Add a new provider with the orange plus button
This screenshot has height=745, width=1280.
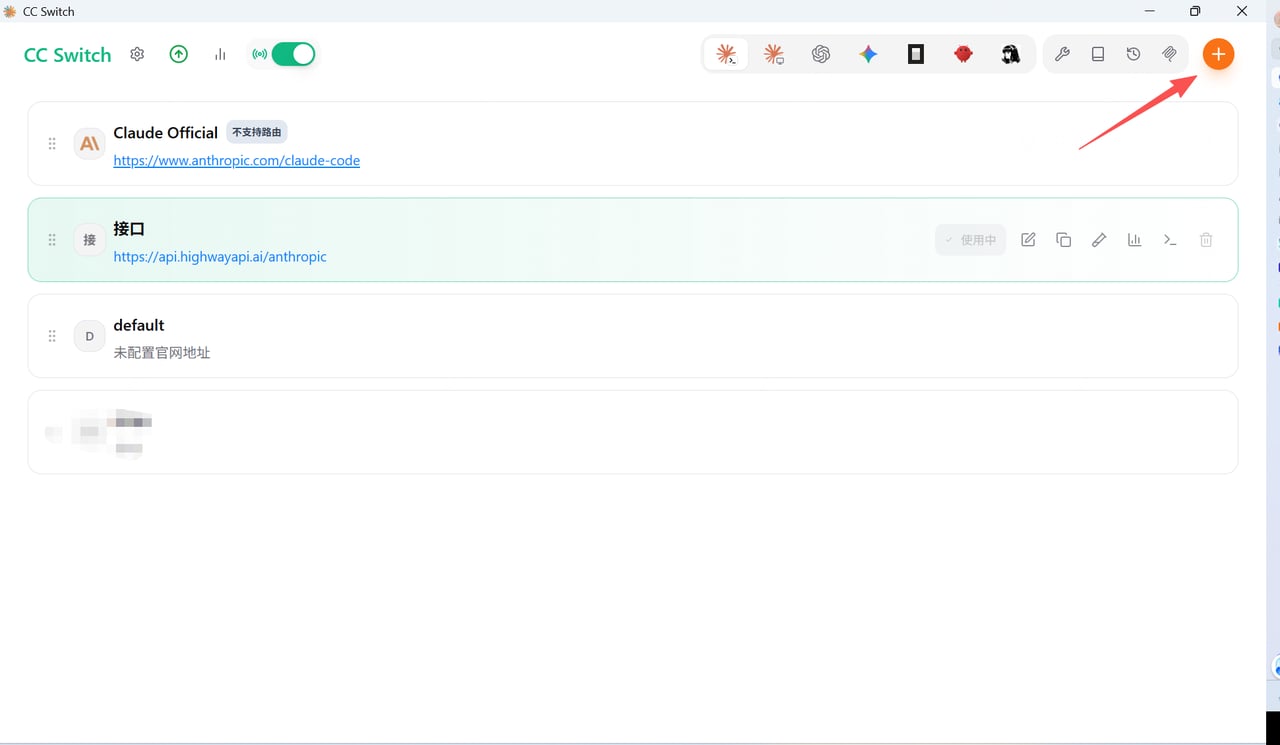coord(1218,54)
